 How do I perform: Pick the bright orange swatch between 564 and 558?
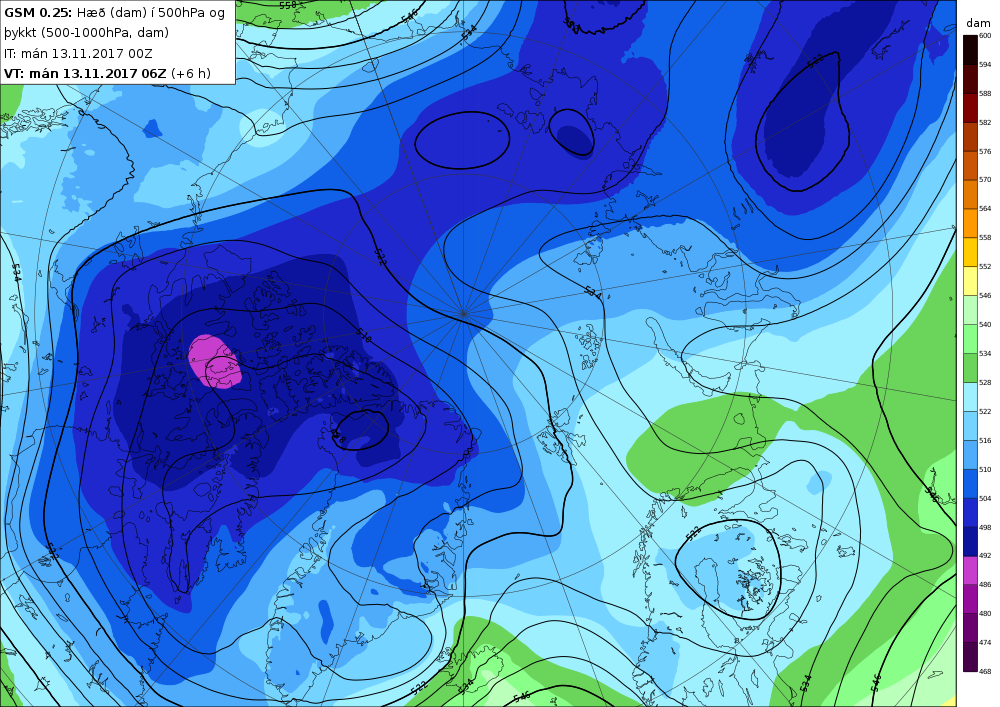970,223
